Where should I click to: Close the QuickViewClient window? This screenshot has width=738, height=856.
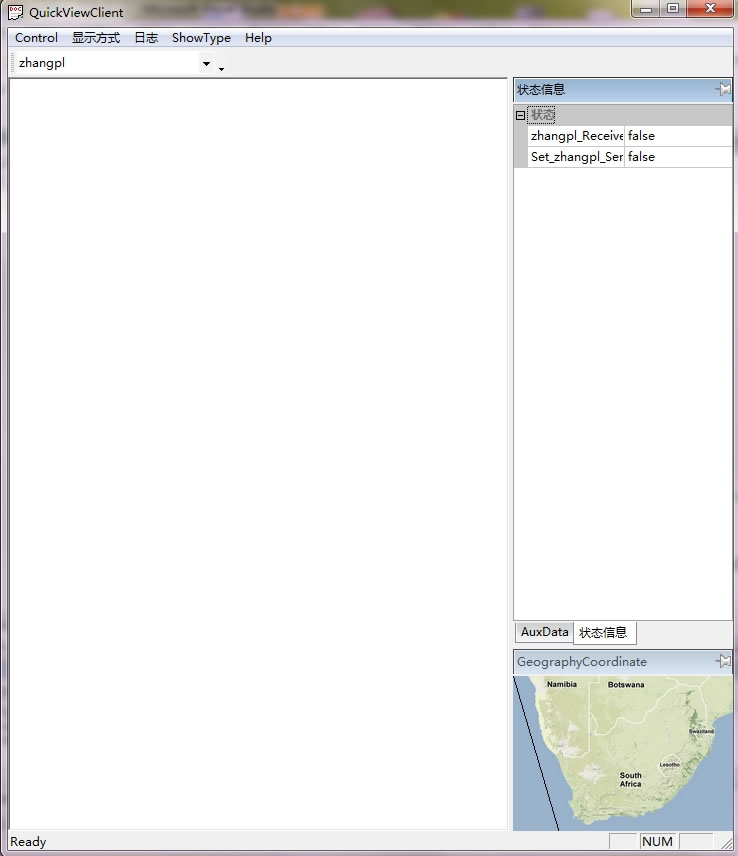pos(710,9)
